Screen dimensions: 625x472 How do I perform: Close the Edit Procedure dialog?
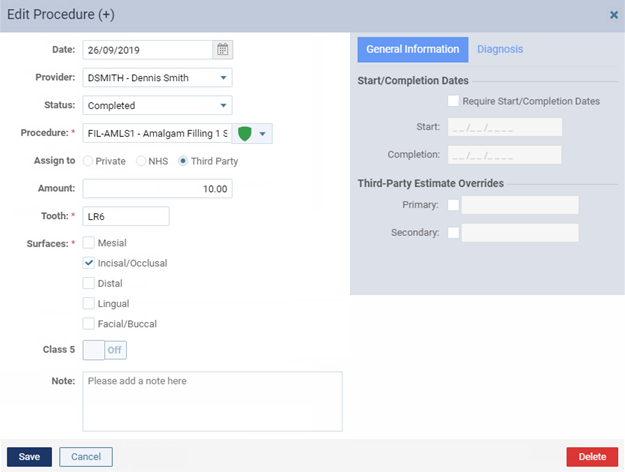[x=614, y=15]
